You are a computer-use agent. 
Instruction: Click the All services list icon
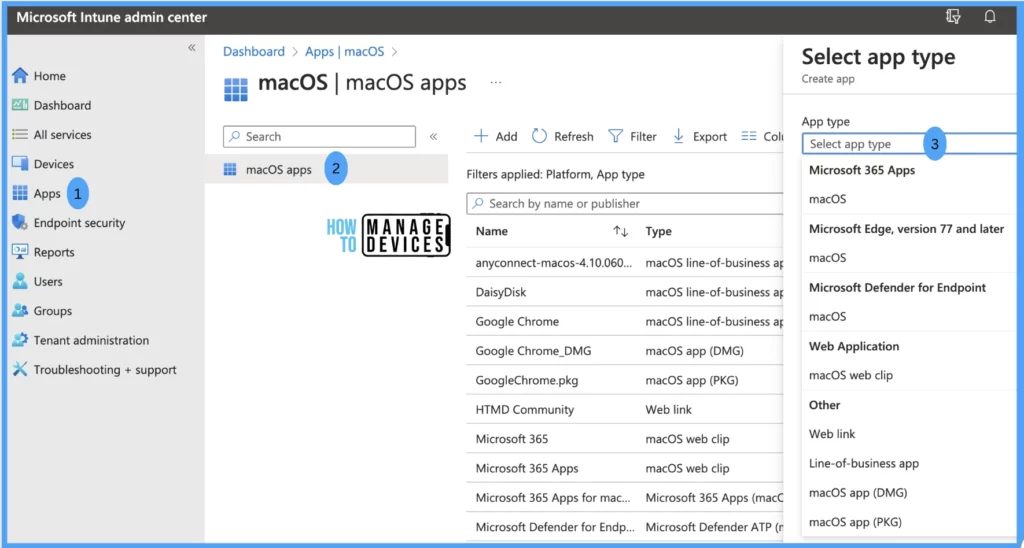(20, 135)
